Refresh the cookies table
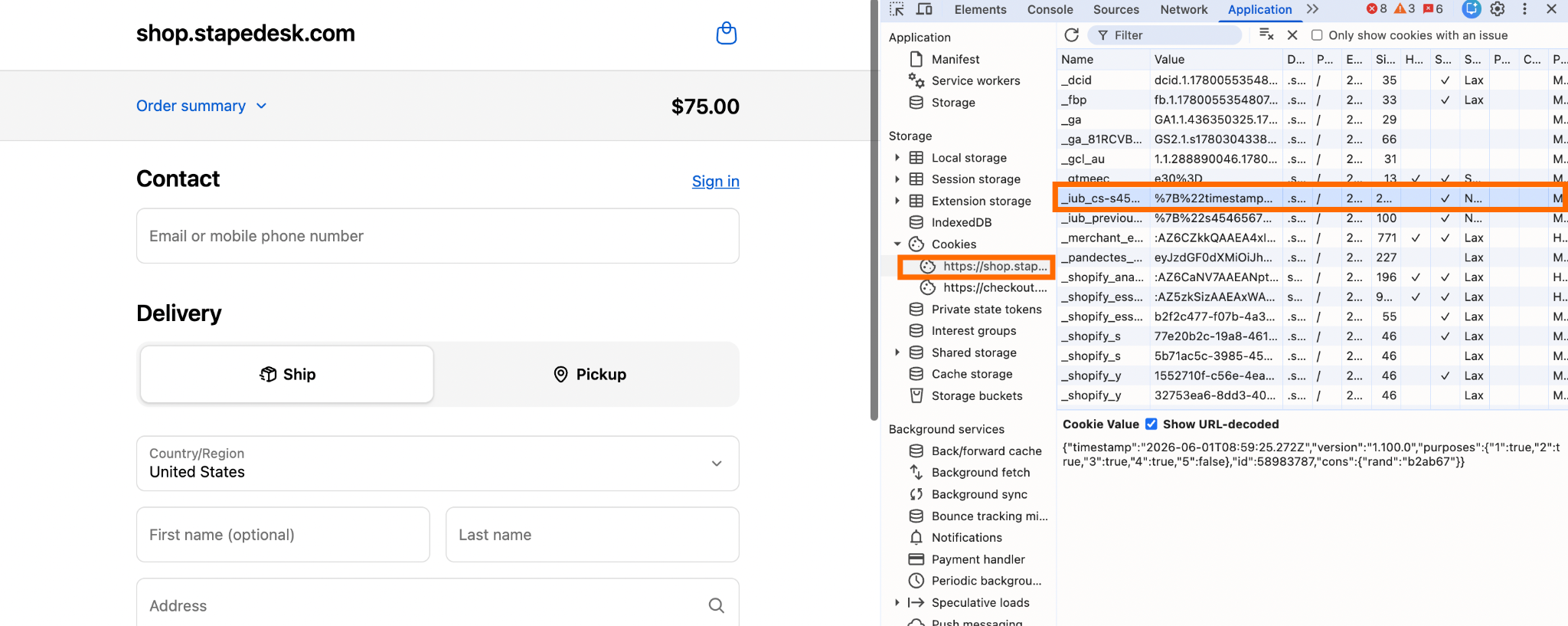The width and height of the screenshot is (1568, 626). 1072,35
